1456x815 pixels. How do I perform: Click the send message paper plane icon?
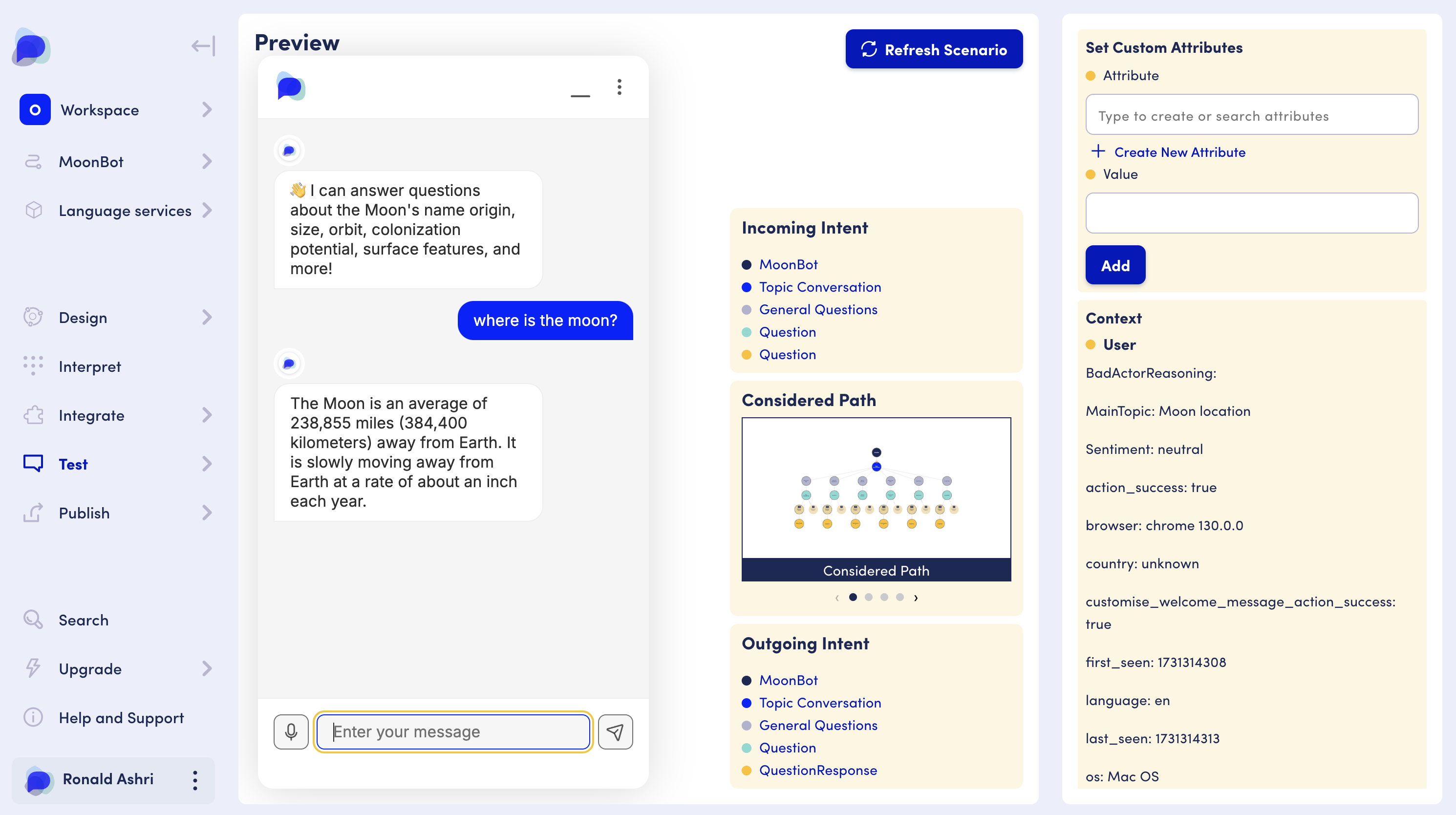tap(615, 731)
